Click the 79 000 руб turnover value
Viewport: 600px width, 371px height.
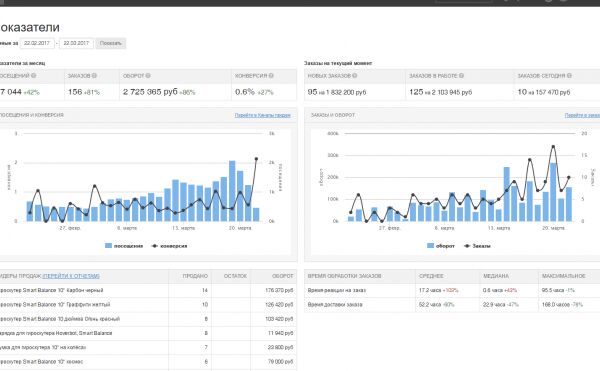pyautogui.click(x=281, y=362)
